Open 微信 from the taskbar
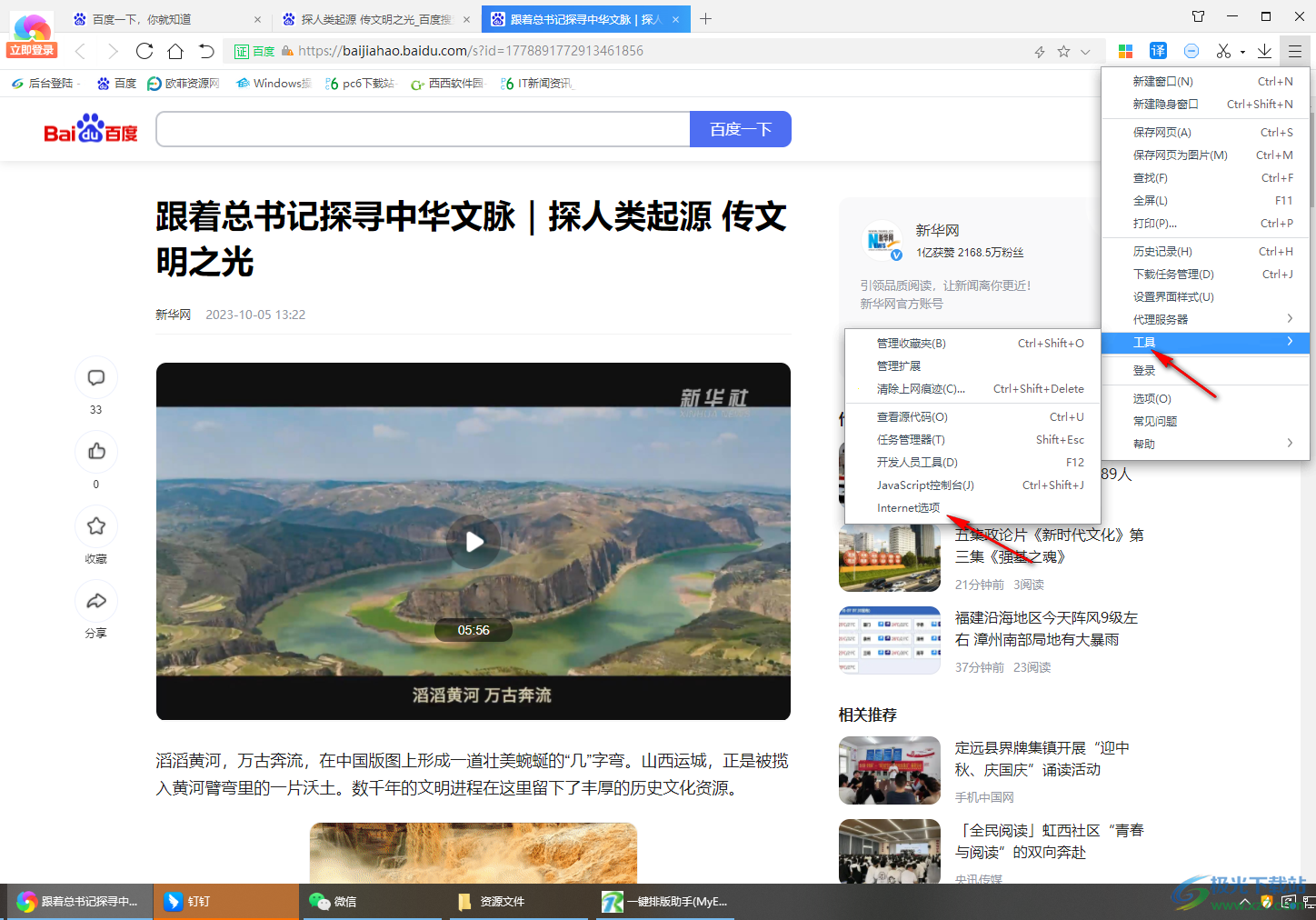The image size is (1316, 920). (374, 902)
